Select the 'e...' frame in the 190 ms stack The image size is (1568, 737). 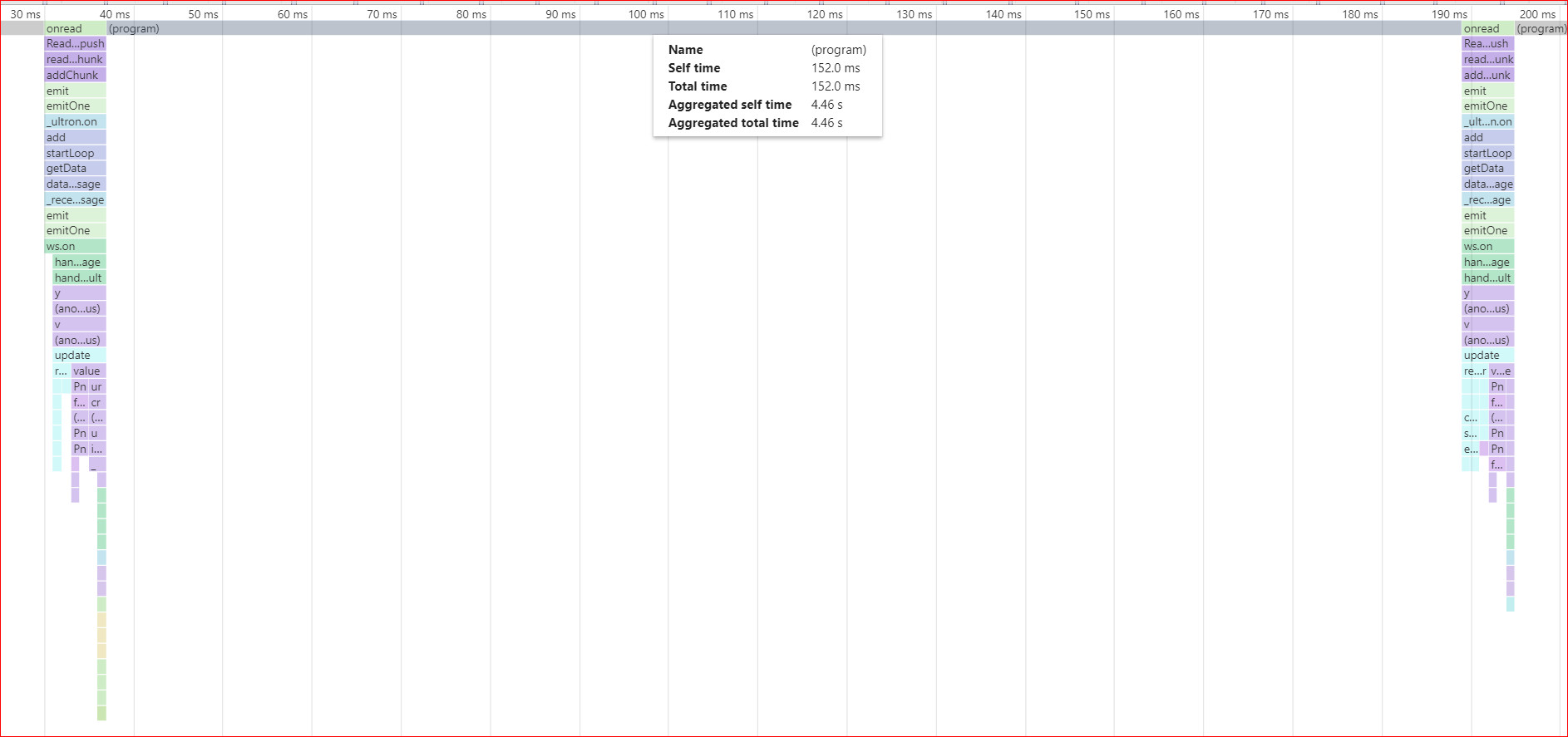point(1471,450)
